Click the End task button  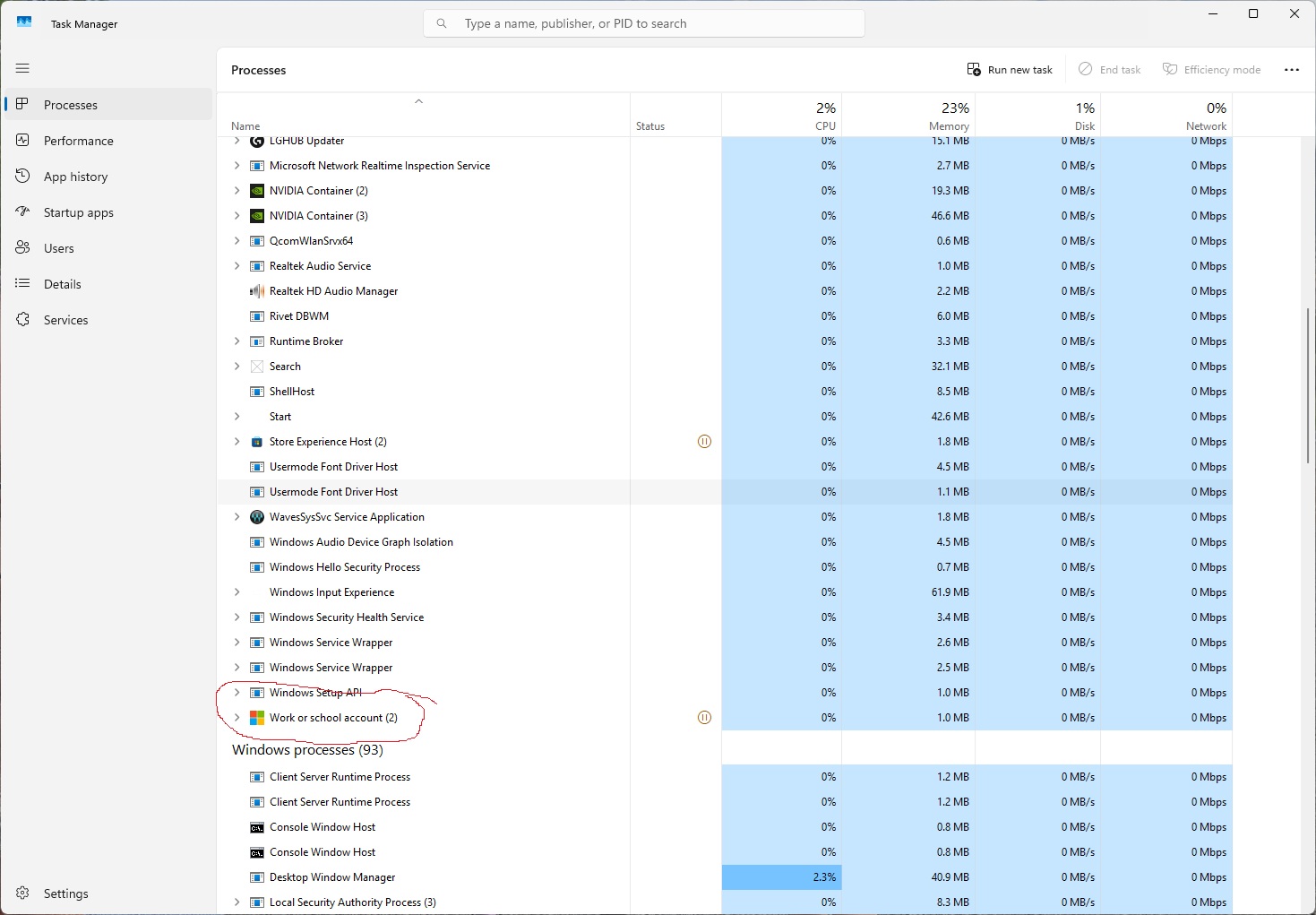click(x=1109, y=69)
